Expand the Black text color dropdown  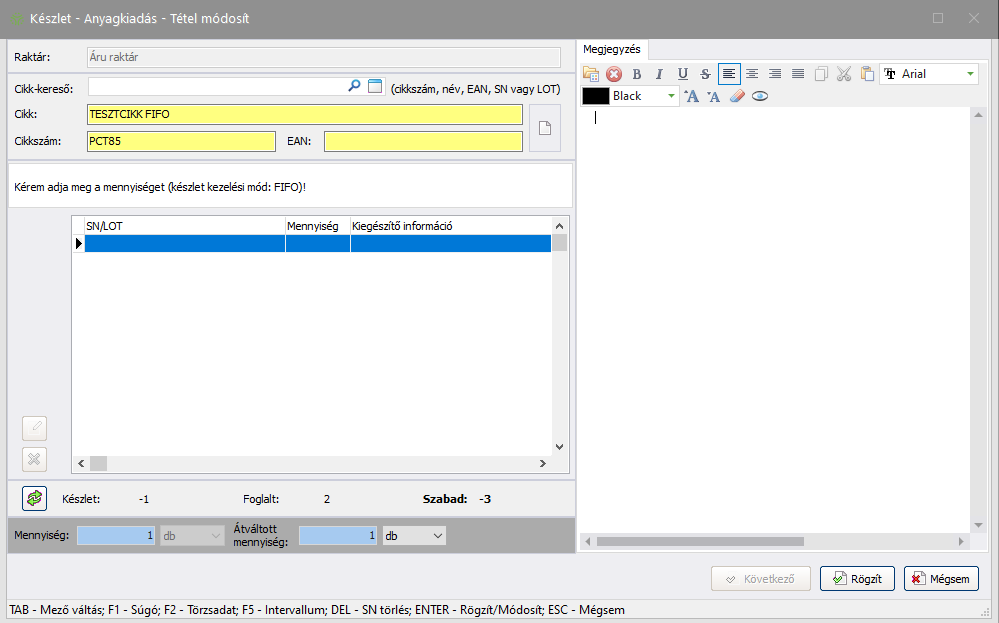pos(672,97)
